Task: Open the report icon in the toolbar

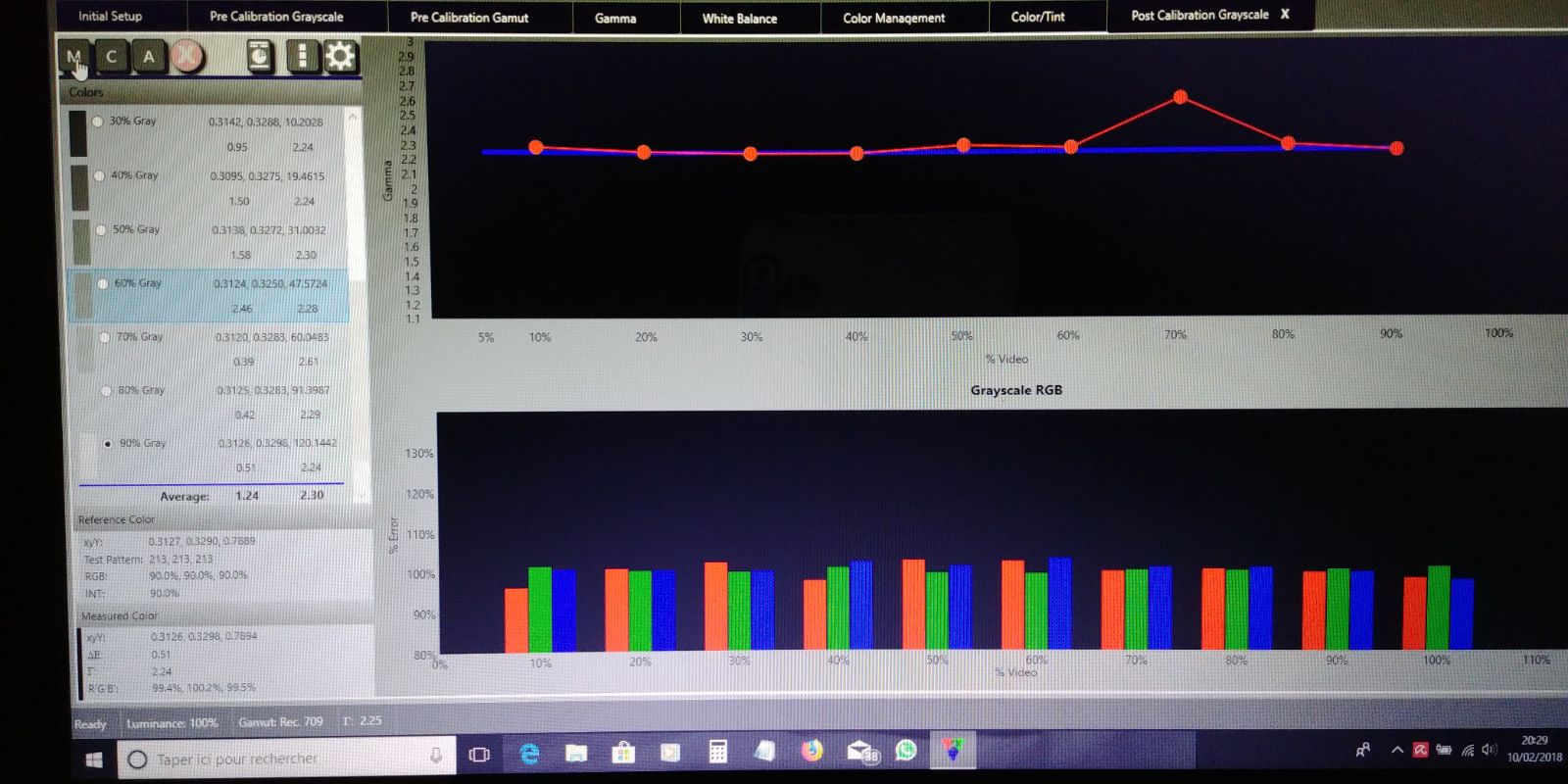Action: 260,56
